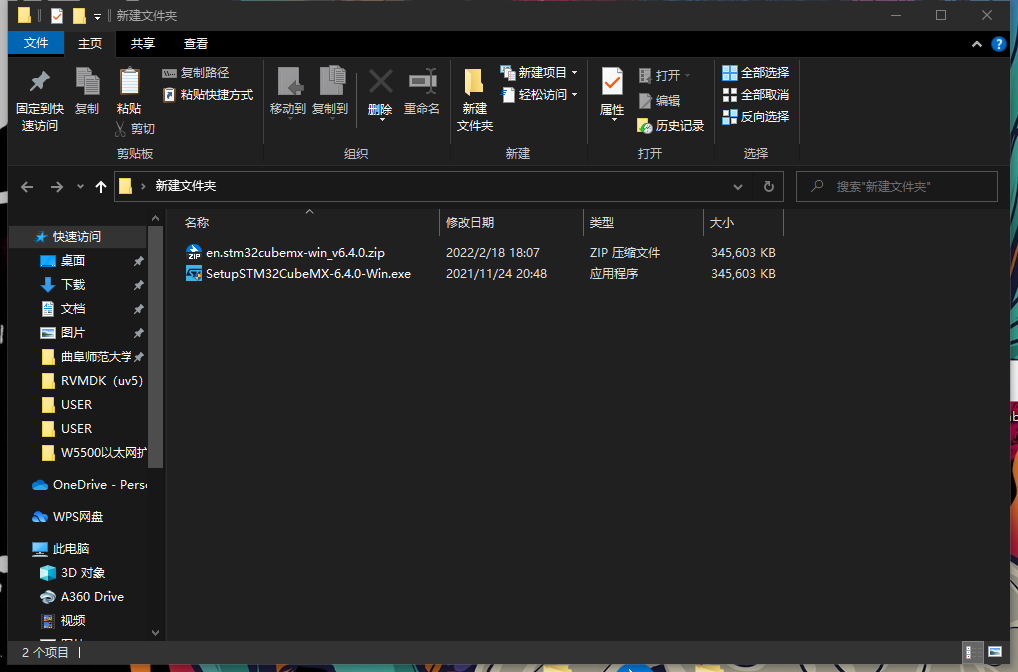Switch to details view in status bar
This screenshot has height=672, width=1018.
pyautogui.click(x=973, y=652)
